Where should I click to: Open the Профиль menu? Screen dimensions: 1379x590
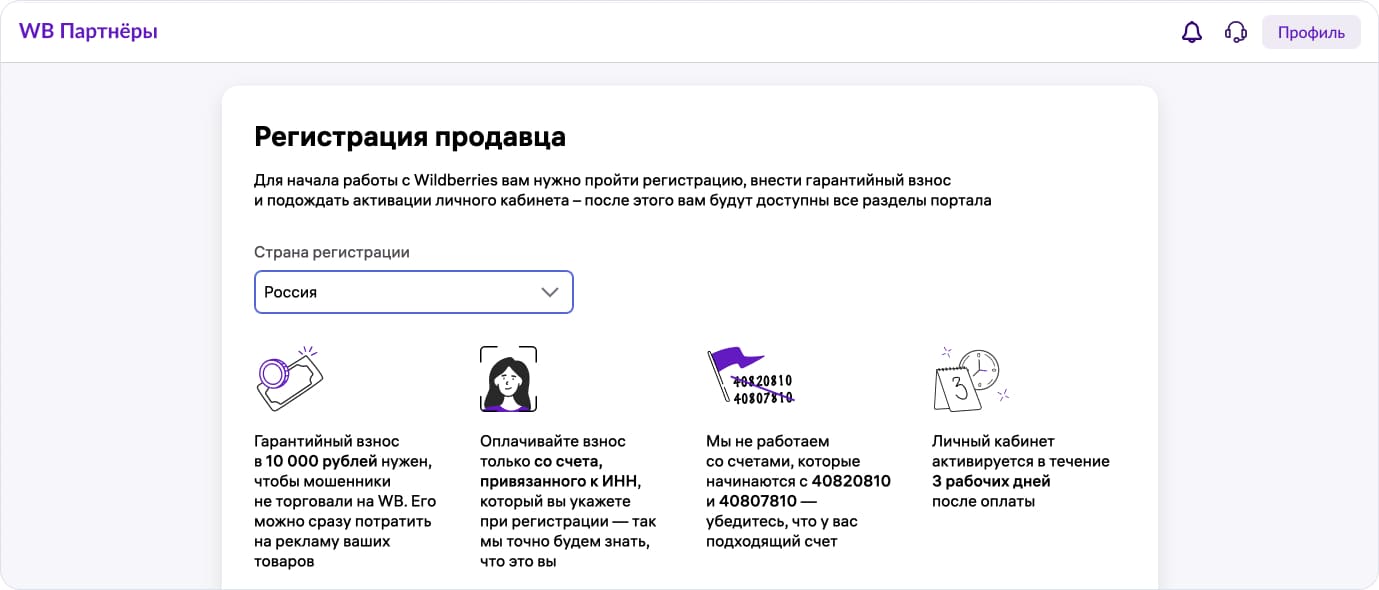click(x=1310, y=31)
